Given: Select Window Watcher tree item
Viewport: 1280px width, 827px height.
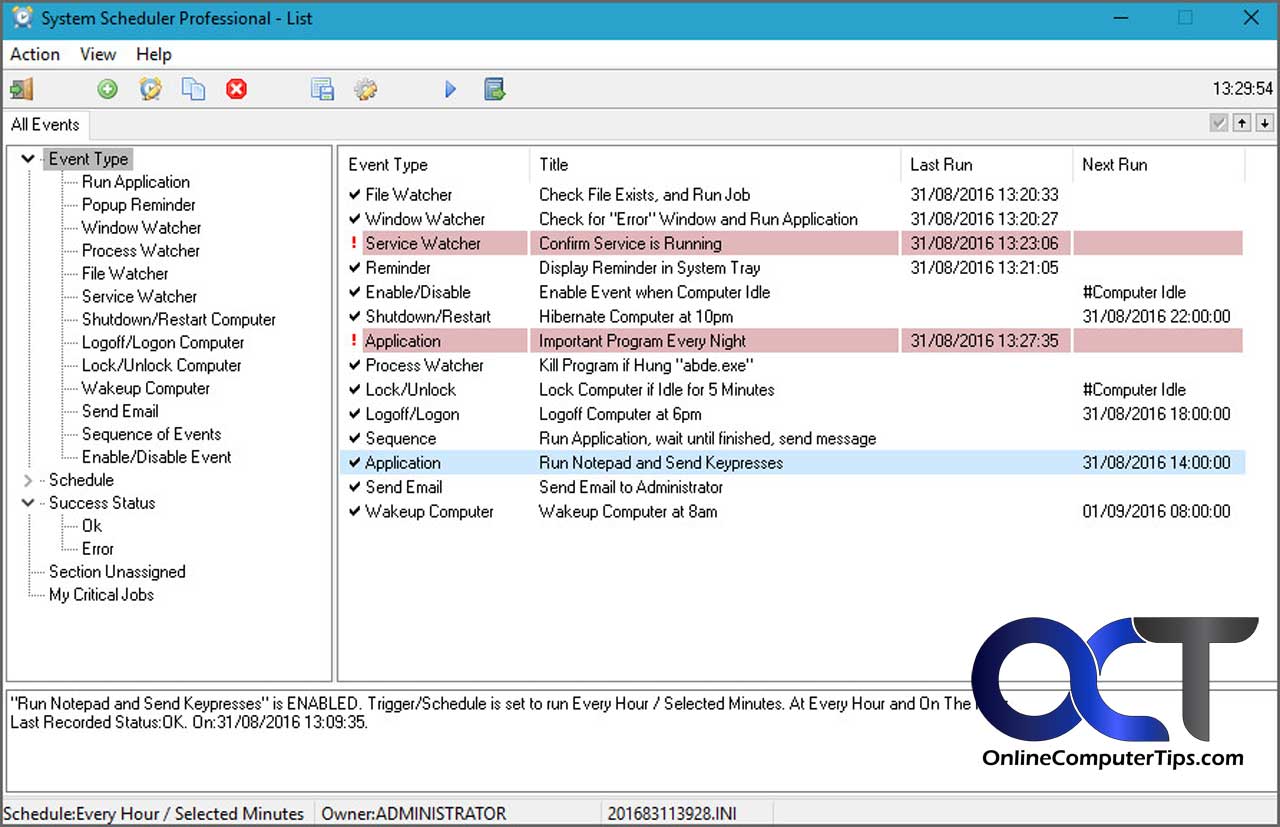Looking at the screenshot, I should (141, 228).
